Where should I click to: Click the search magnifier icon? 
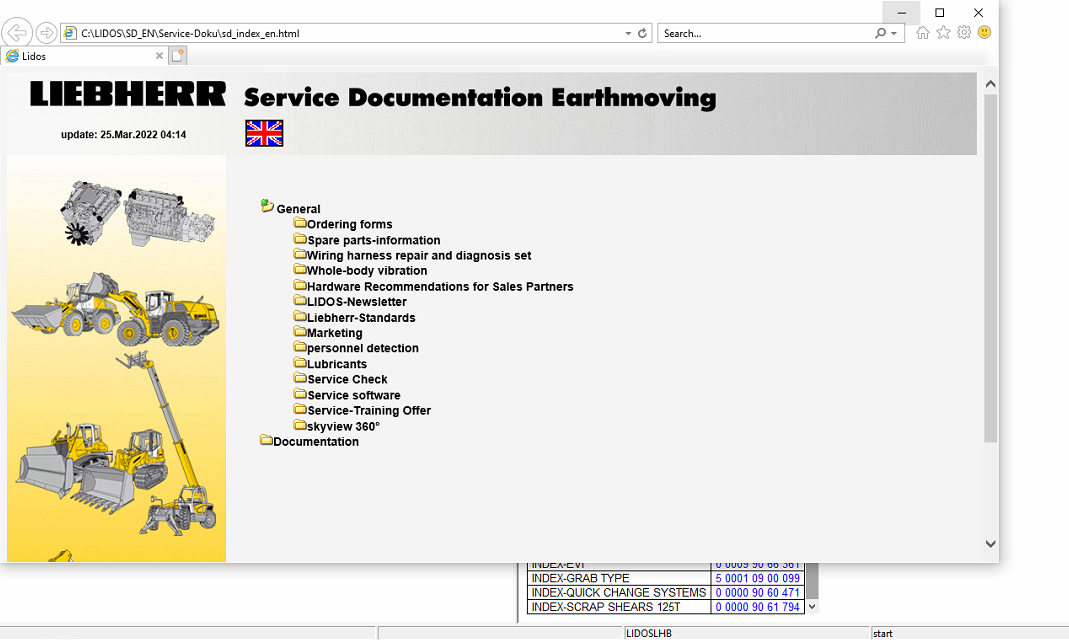tap(880, 33)
